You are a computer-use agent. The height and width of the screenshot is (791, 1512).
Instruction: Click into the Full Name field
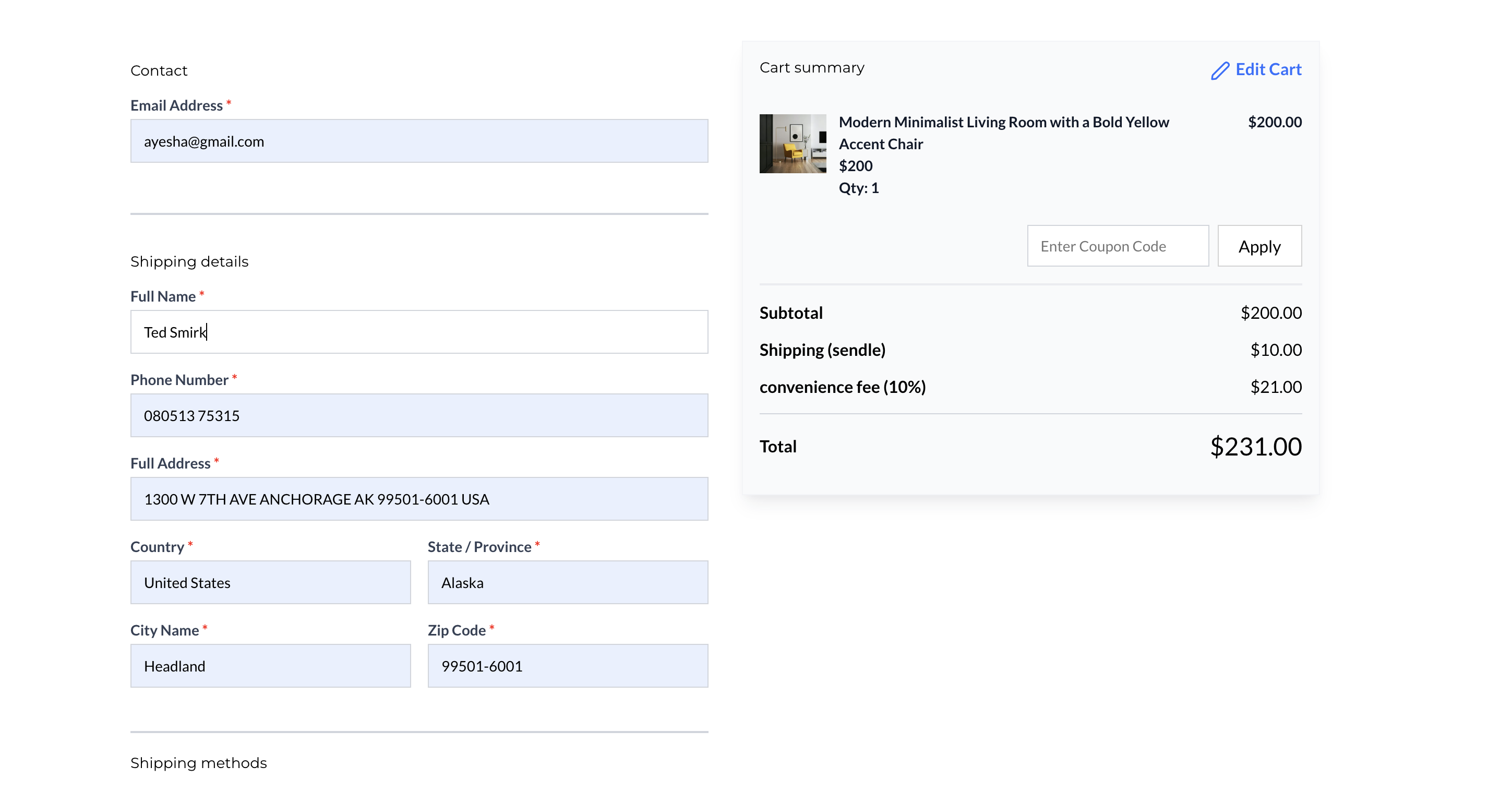pos(418,332)
